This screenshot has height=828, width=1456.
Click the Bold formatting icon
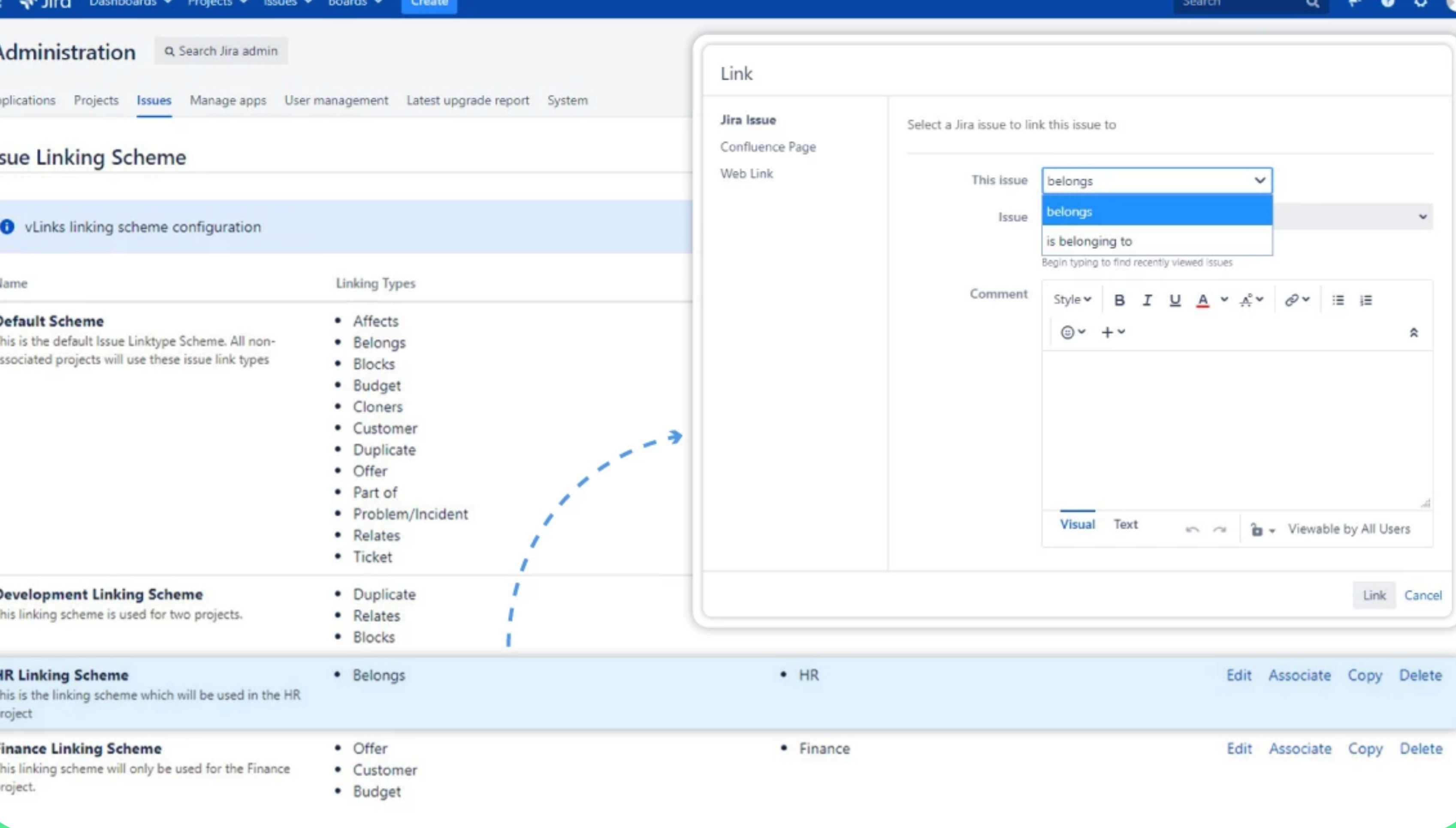1119,300
